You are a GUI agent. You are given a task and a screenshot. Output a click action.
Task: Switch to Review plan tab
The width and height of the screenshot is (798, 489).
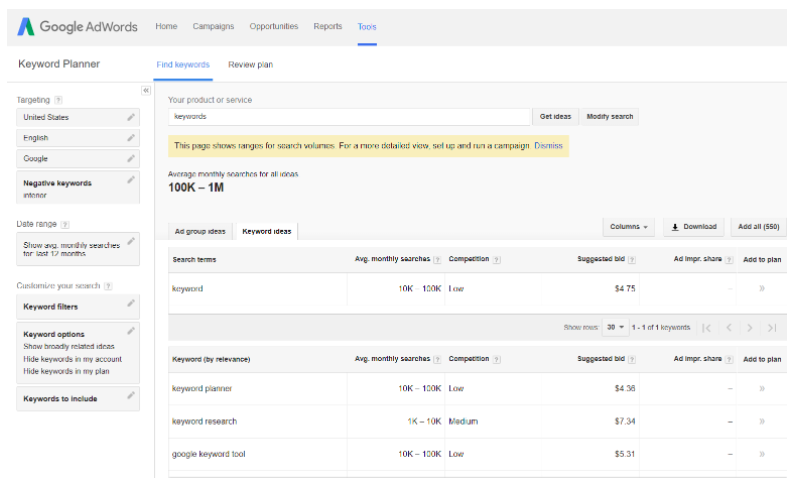click(x=250, y=65)
